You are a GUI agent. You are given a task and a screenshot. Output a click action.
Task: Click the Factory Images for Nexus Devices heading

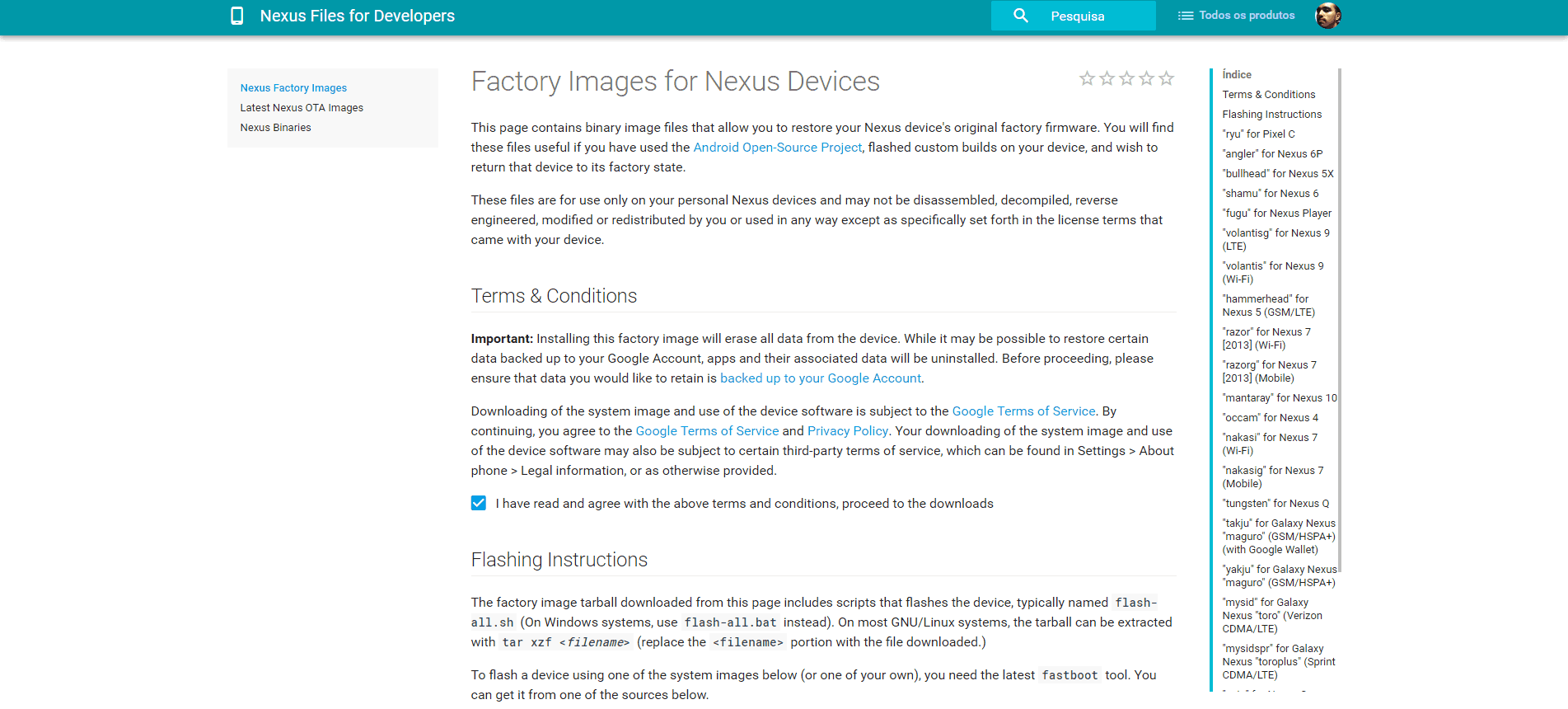(x=675, y=82)
